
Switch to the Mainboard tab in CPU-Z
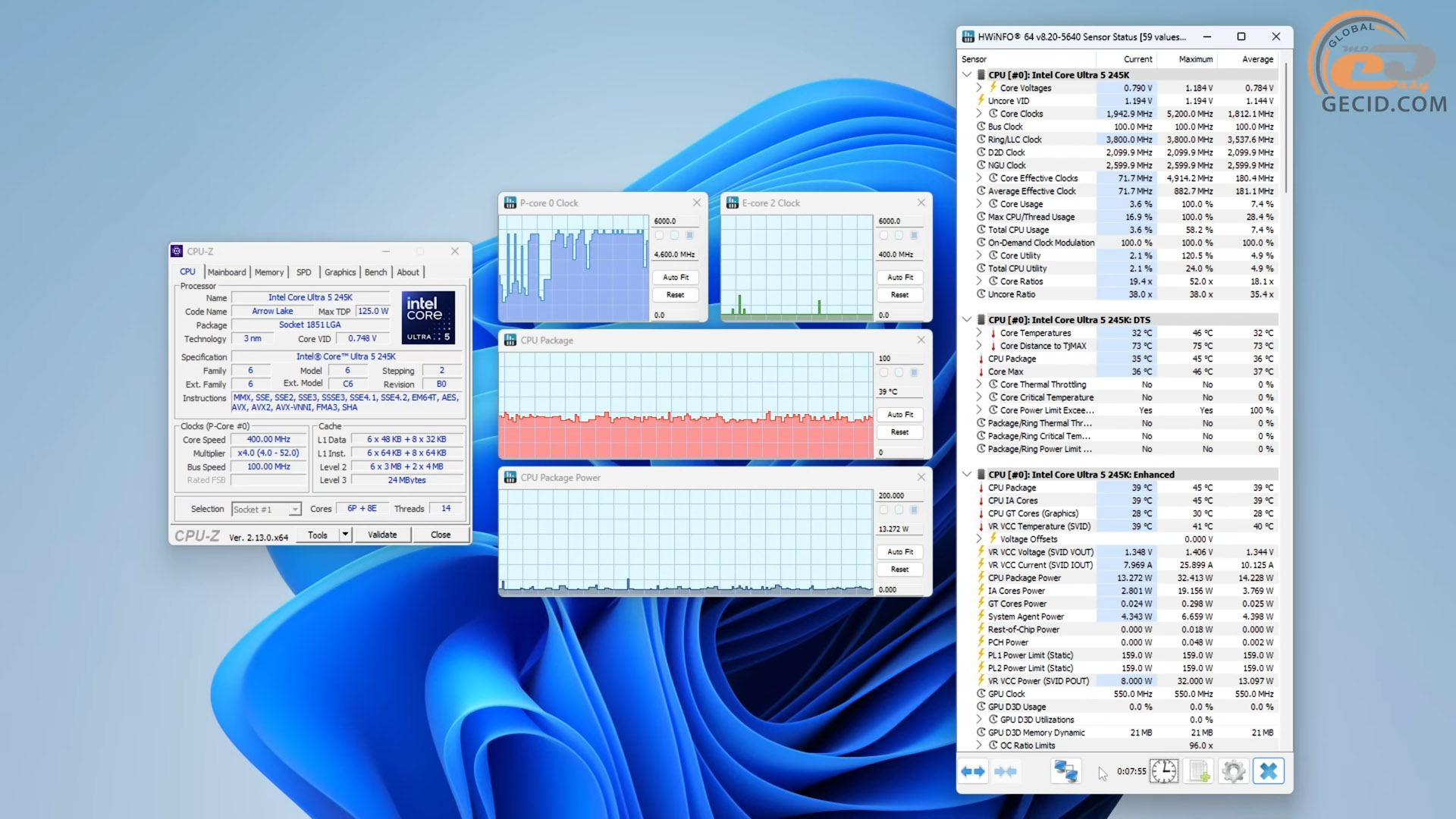point(227,272)
